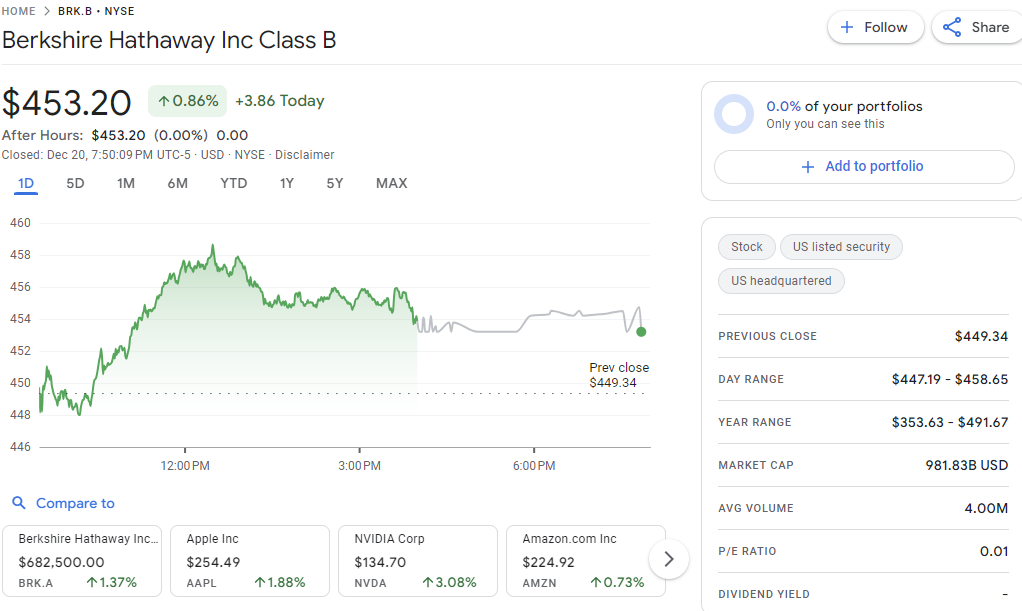
Task: Click the plus icon beside Add to portfolio
Action: [808, 167]
